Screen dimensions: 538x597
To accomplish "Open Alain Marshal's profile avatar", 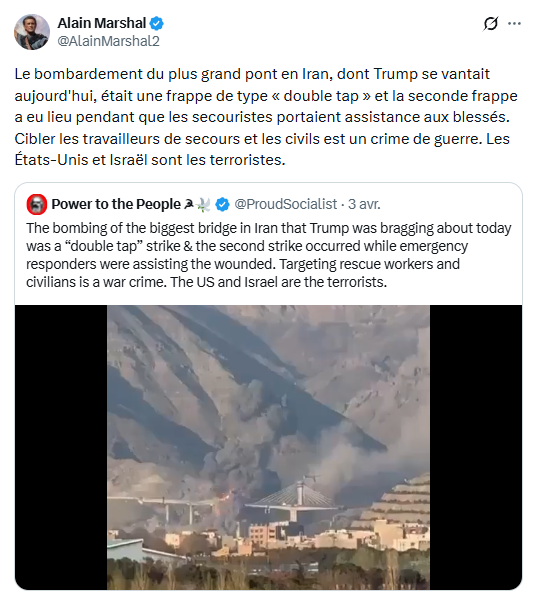I will [x=32, y=32].
